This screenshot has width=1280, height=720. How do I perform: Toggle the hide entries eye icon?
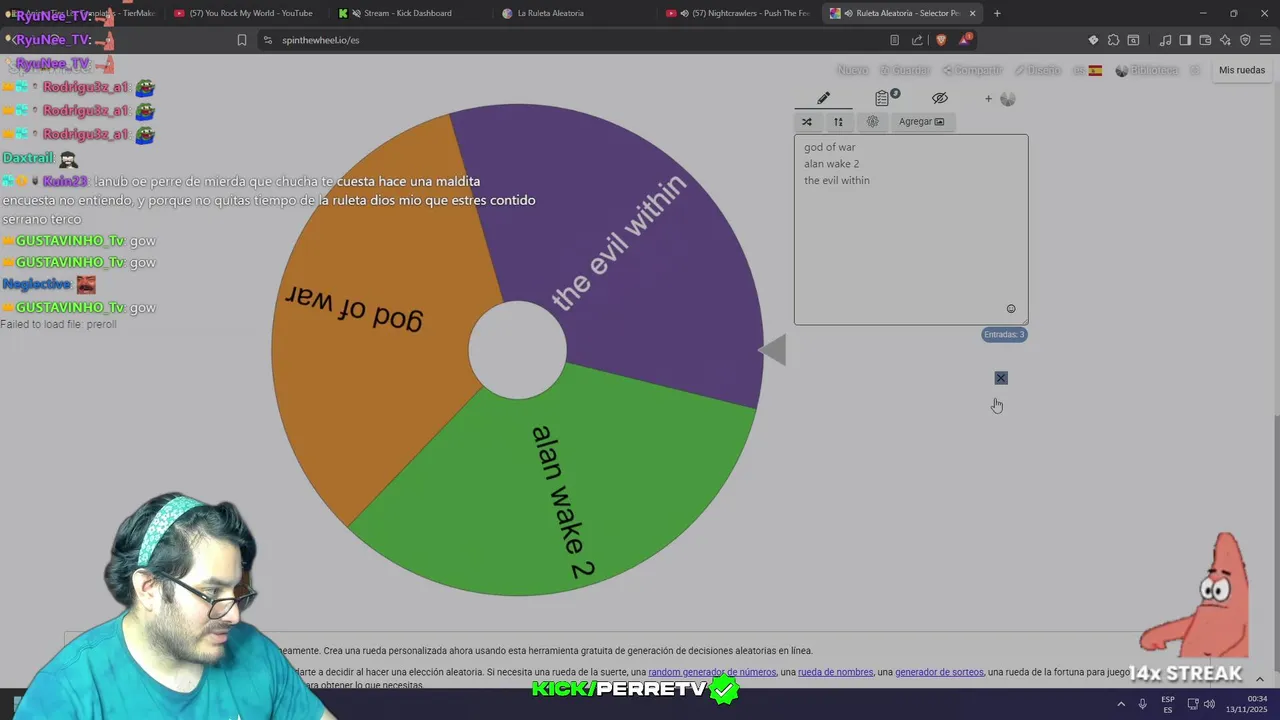[939, 98]
